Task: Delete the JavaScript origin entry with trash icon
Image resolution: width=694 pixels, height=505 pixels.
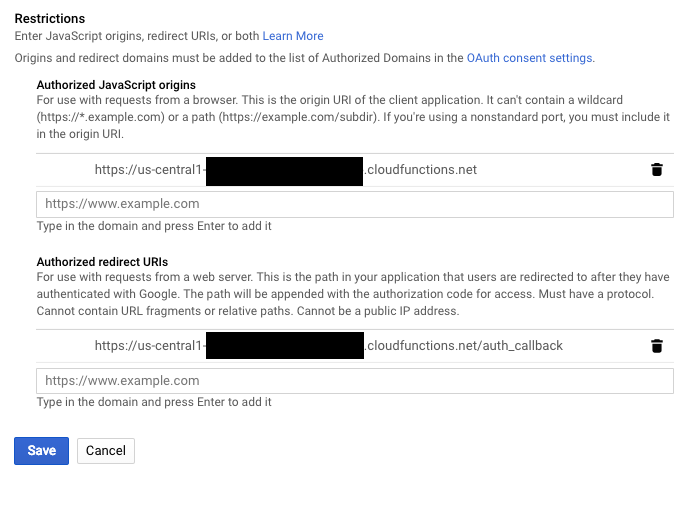Action: coord(656,170)
